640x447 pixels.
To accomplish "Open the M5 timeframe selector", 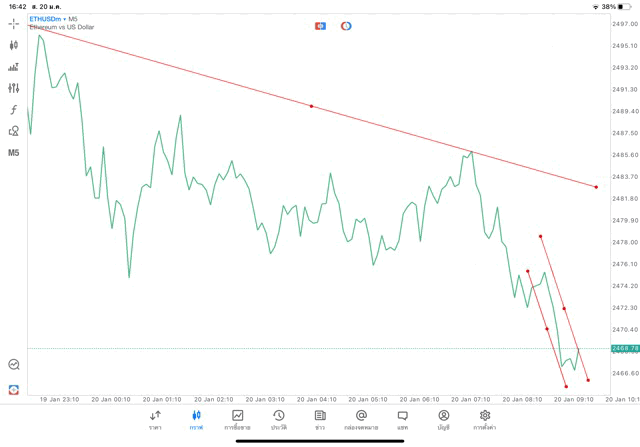I will click(14, 153).
